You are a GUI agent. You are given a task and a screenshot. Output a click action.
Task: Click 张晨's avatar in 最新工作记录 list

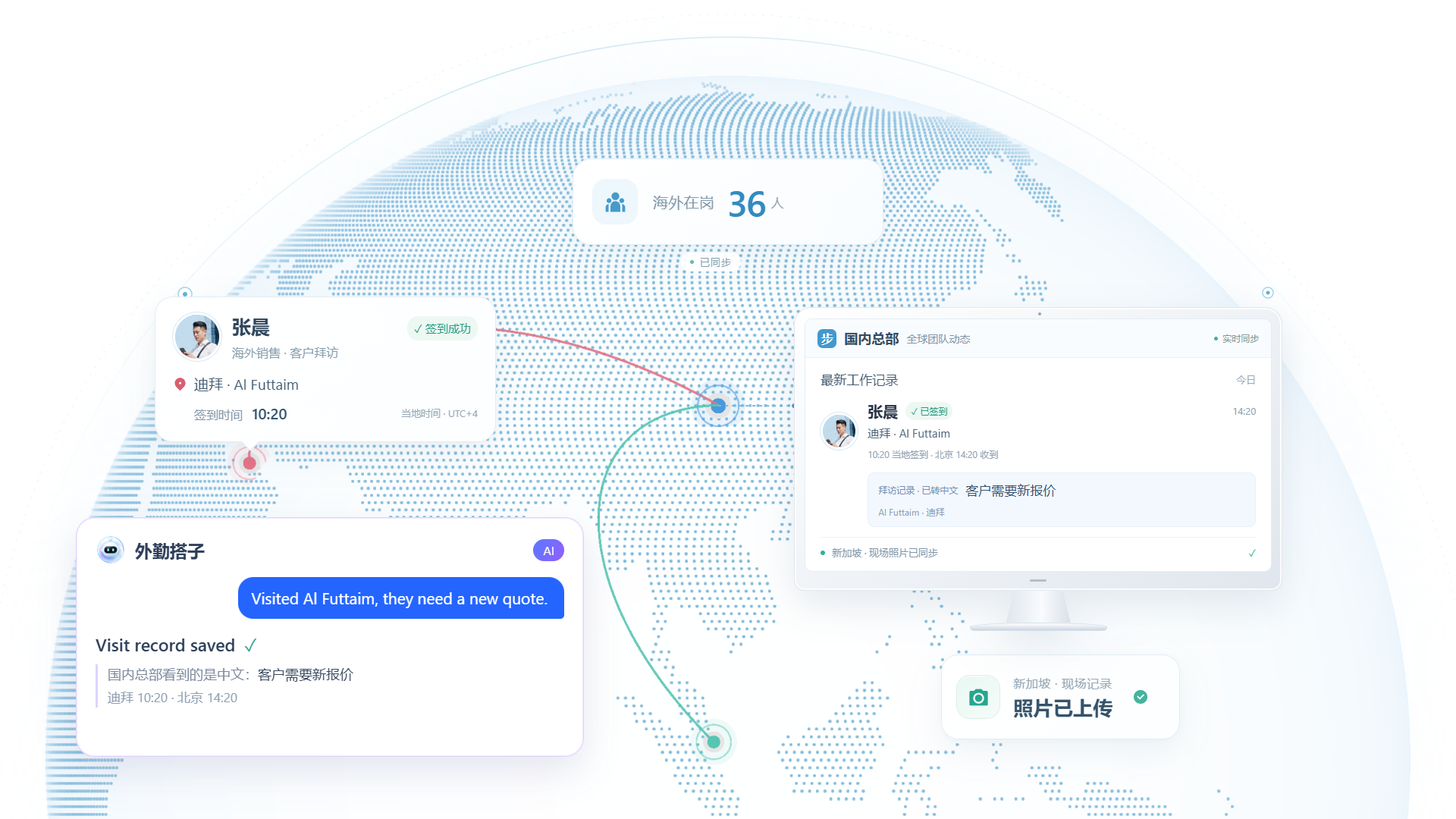pos(839,431)
